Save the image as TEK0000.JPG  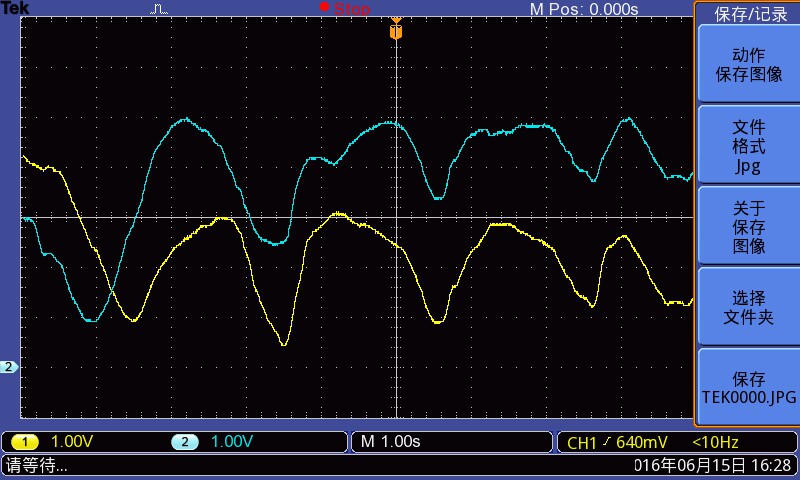(x=748, y=388)
